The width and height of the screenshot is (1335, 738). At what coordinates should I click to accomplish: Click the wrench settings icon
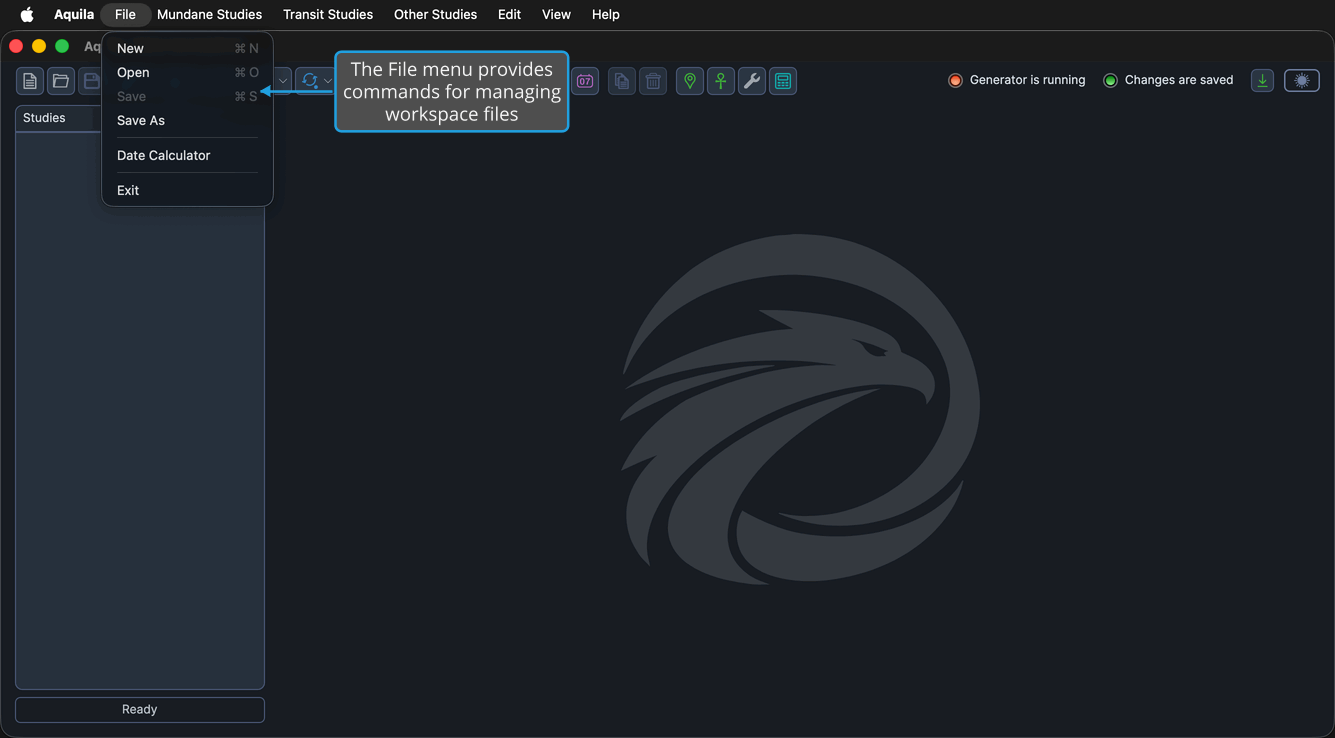752,81
